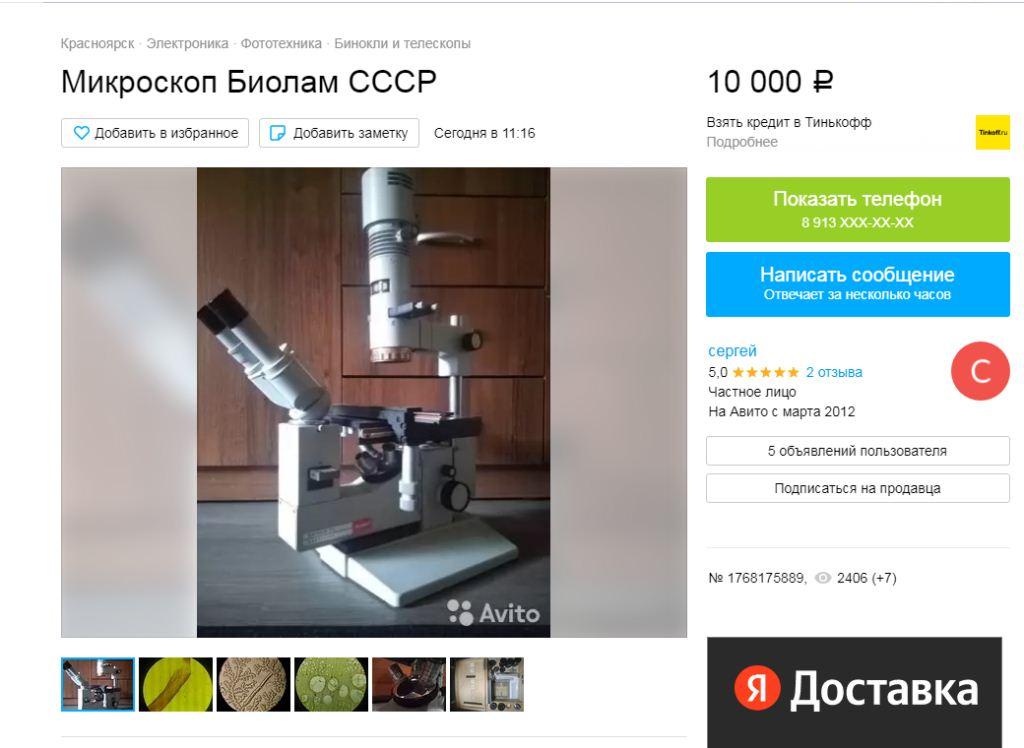The height and width of the screenshot is (748, 1024).
Task: Open Бинокли и телескопы breadcrumb
Action: pyautogui.click(x=402, y=44)
